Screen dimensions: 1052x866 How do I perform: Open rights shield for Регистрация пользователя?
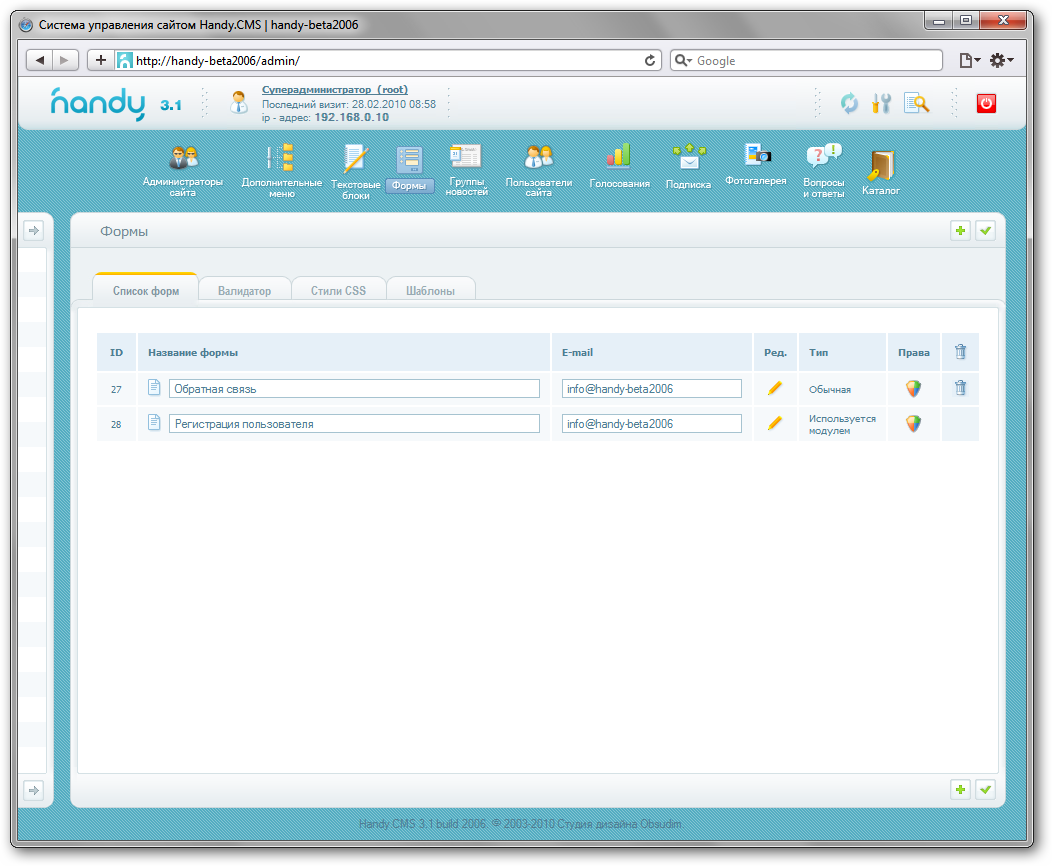pyautogui.click(x=913, y=424)
